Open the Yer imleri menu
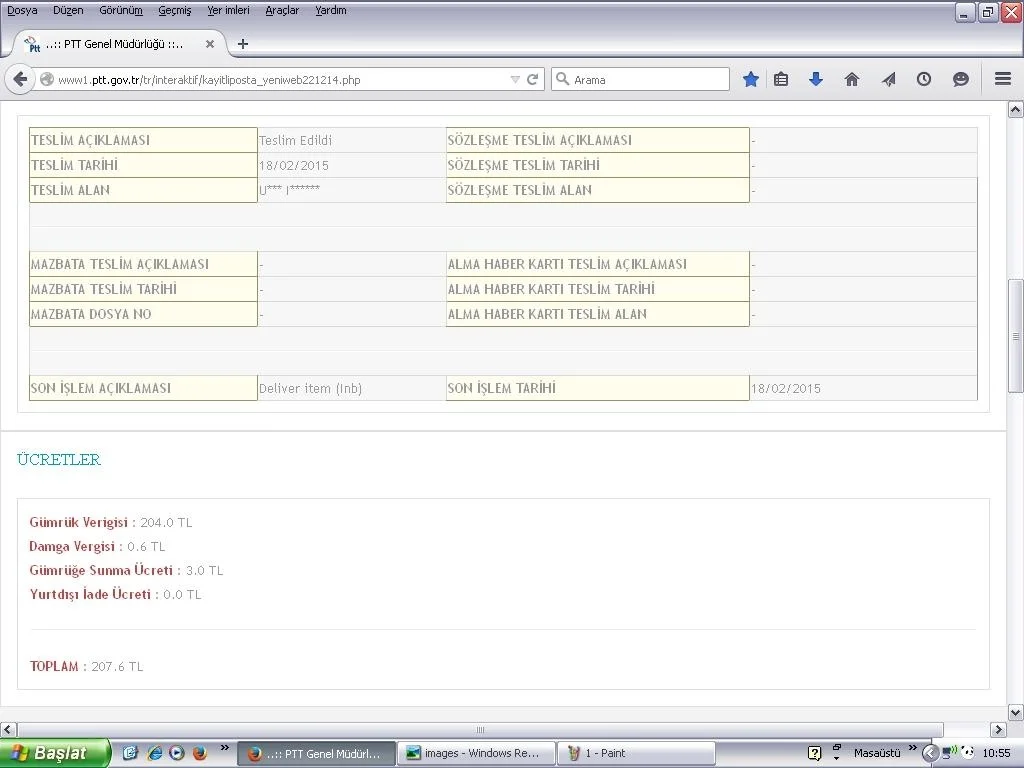This screenshot has width=1024, height=768. click(228, 10)
